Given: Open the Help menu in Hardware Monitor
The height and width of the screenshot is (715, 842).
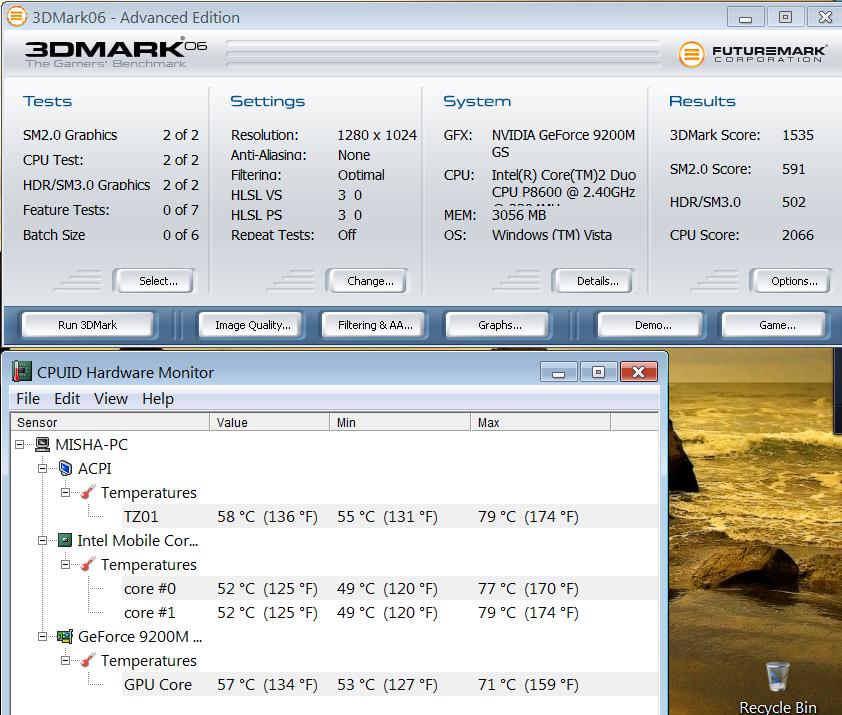Looking at the screenshot, I should pos(158,399).
